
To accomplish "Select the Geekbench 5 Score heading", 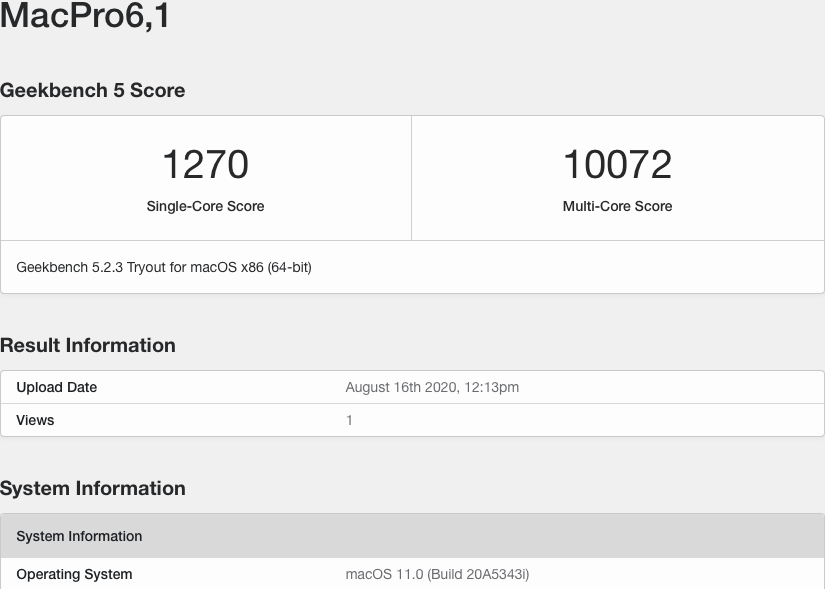I will (x=93, y=90).
